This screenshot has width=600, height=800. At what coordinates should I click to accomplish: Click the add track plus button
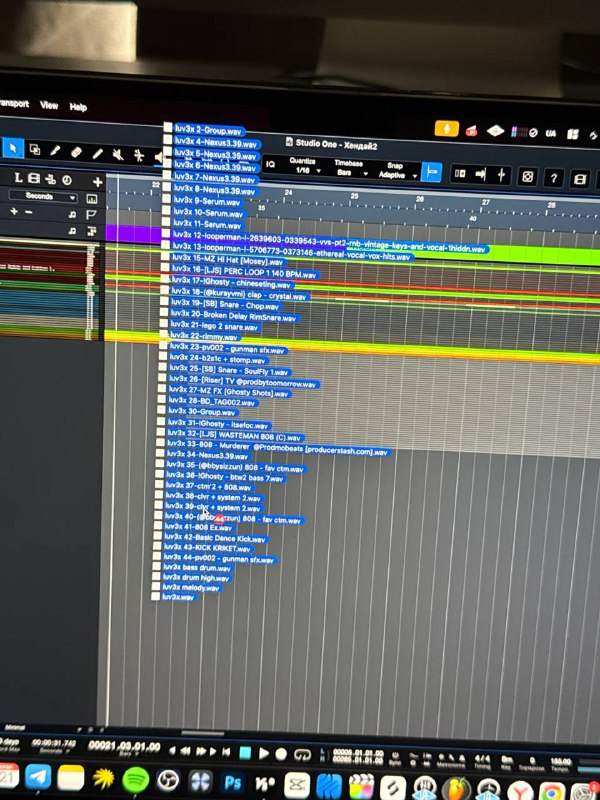tap(97, 181)
